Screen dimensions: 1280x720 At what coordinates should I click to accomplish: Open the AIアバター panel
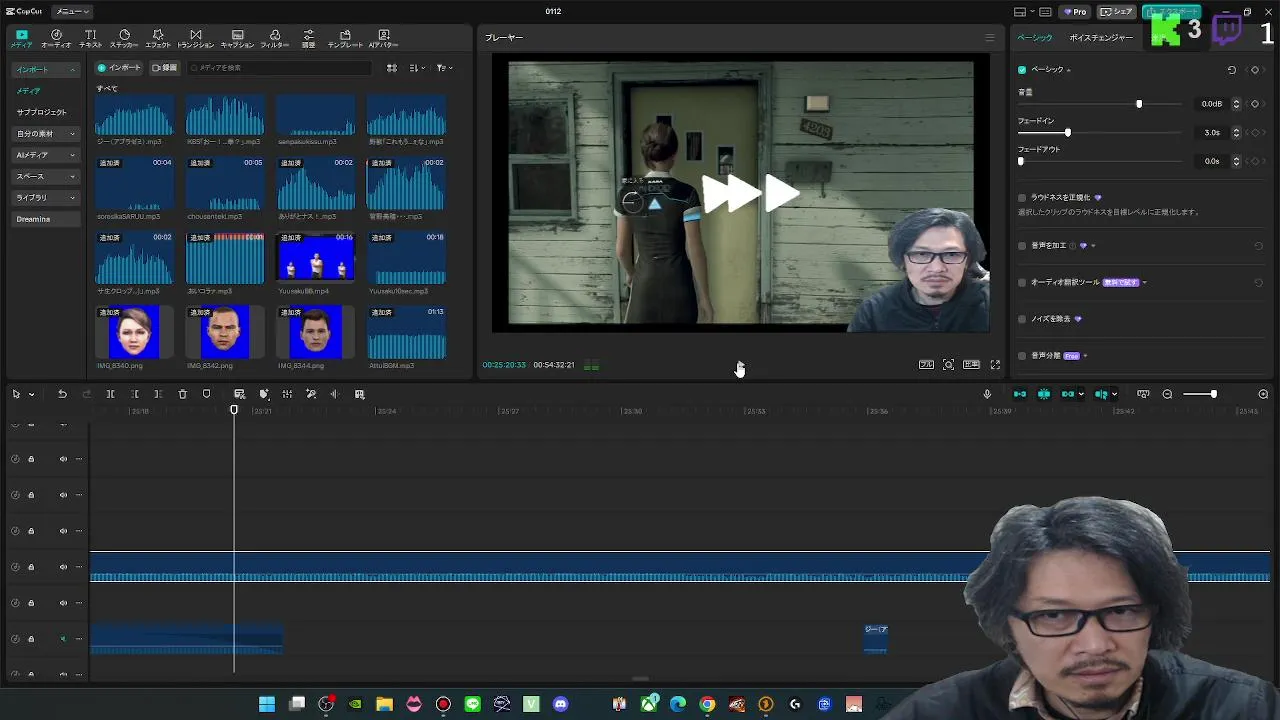coord(383,39)
